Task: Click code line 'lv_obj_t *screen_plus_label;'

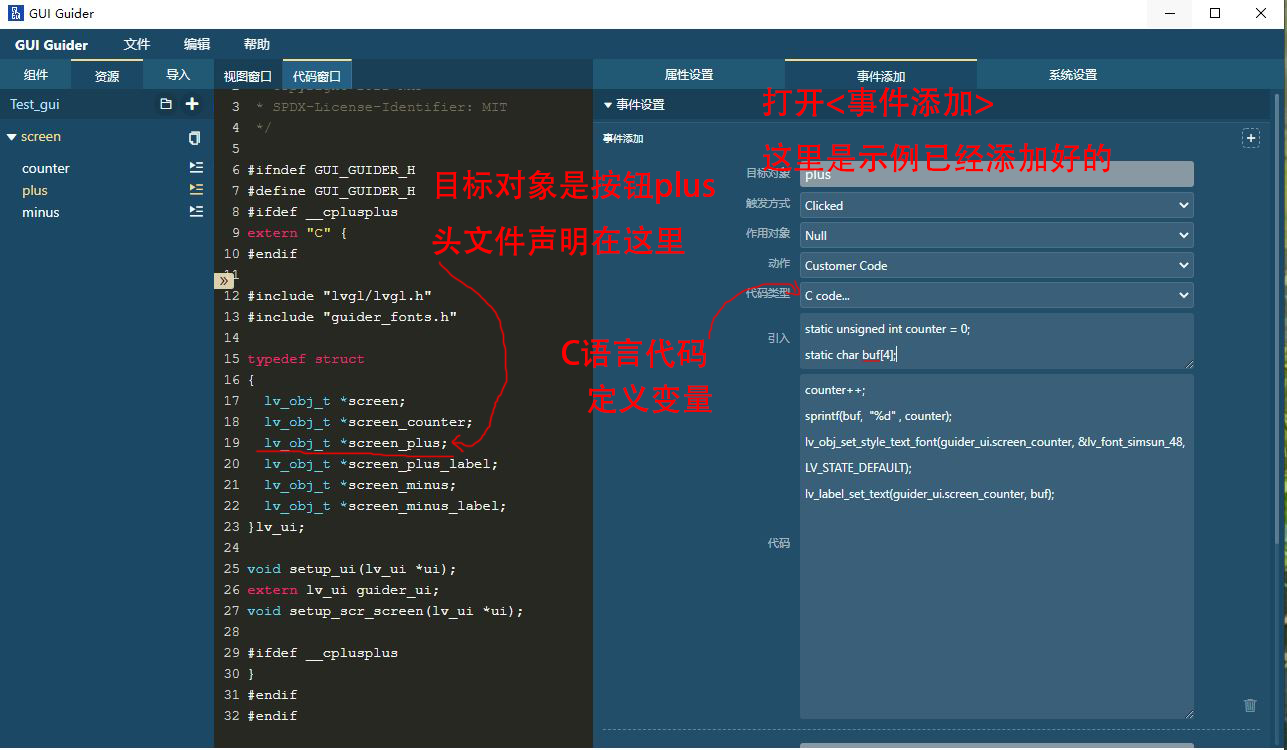Action: 381,464
